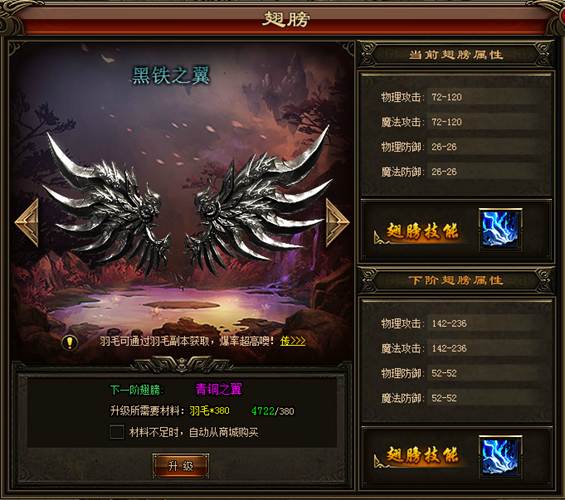Select the lightning skill icon in current attributes

pyautogui.click(x=501, y=229)
